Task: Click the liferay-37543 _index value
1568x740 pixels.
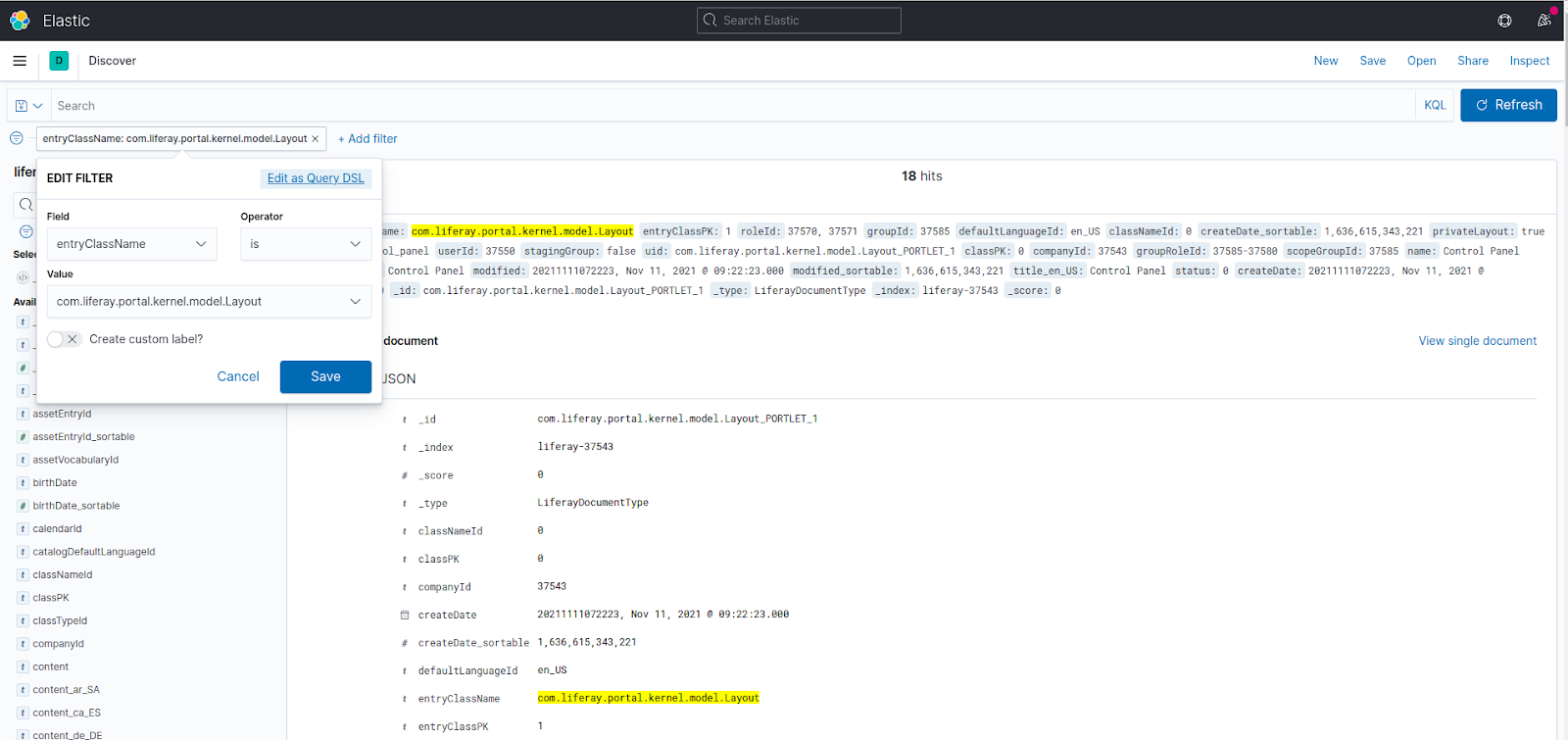Action: (575, 447)
